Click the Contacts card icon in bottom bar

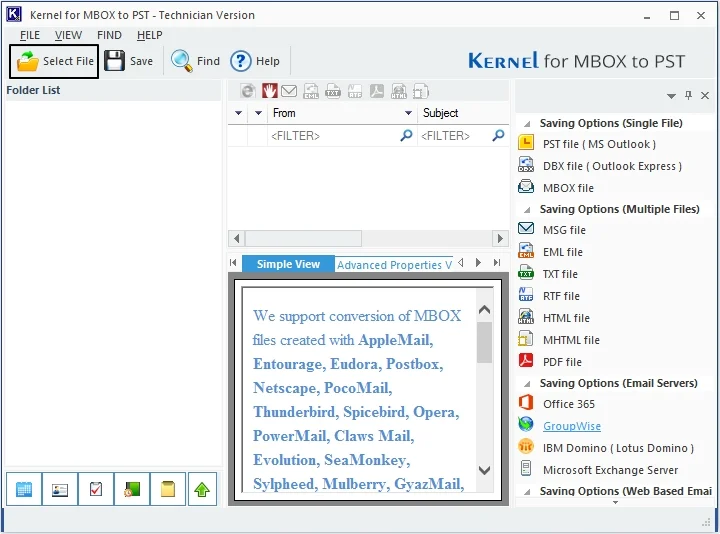coord(60,489)
